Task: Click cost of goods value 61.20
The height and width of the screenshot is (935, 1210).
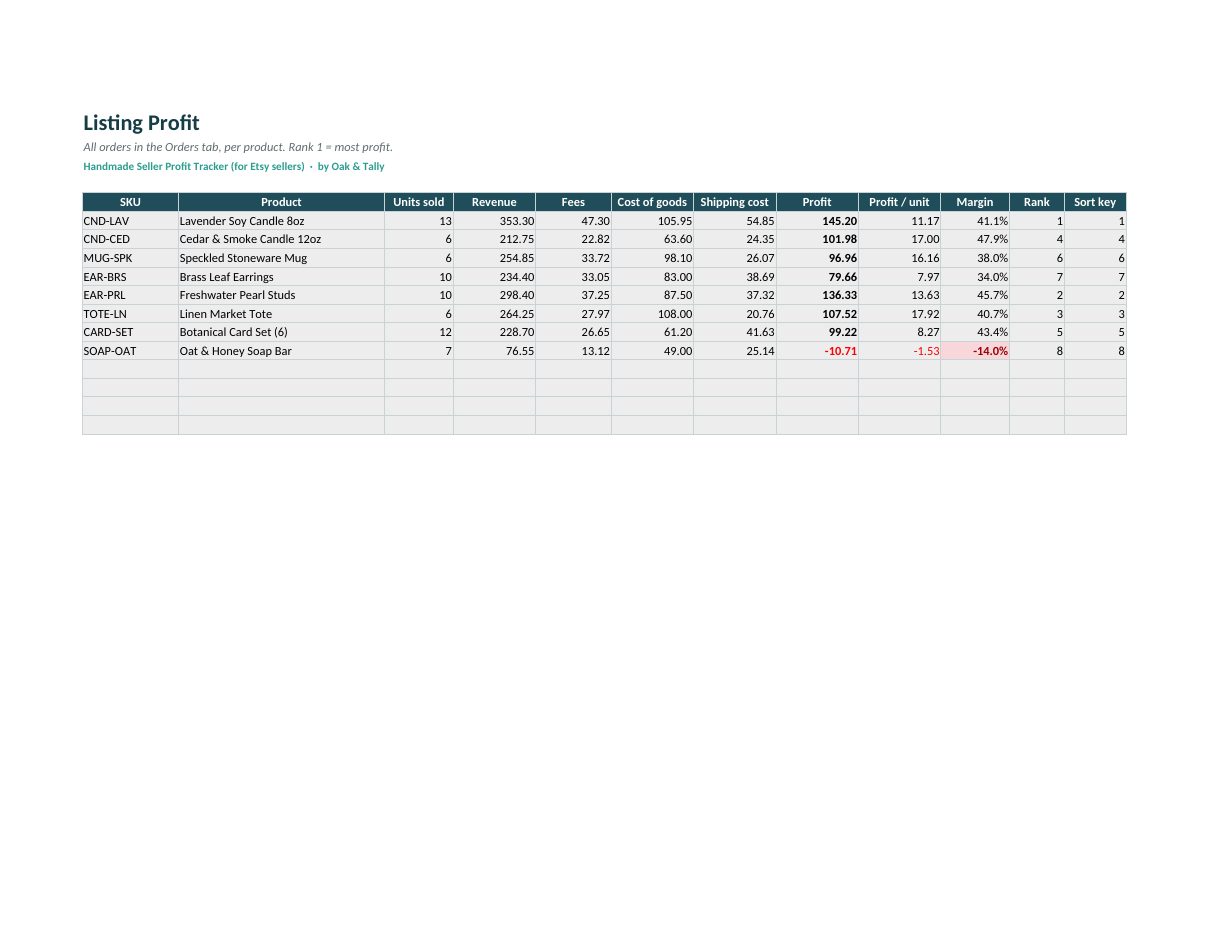Action: (652, 332)
